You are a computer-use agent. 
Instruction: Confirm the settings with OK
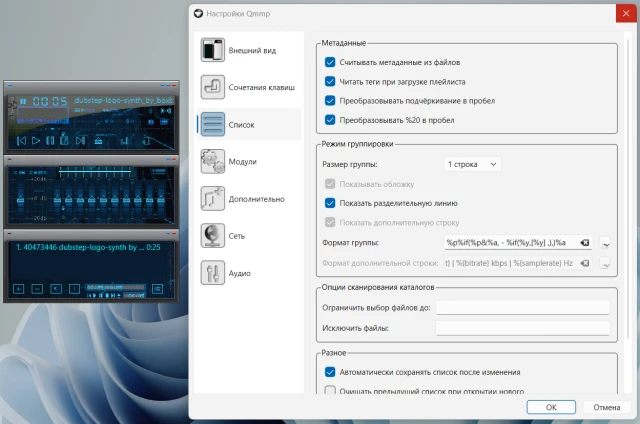[x=551, y=407]
